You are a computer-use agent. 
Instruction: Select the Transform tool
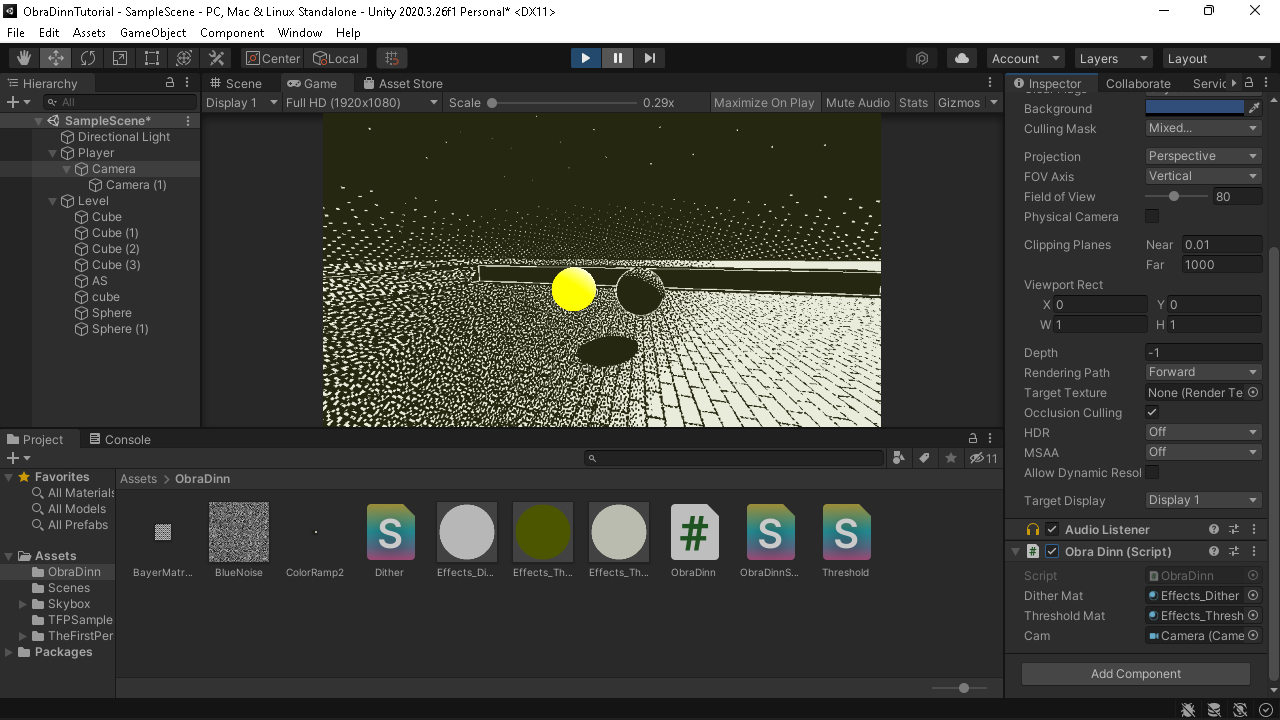(184, 58)
